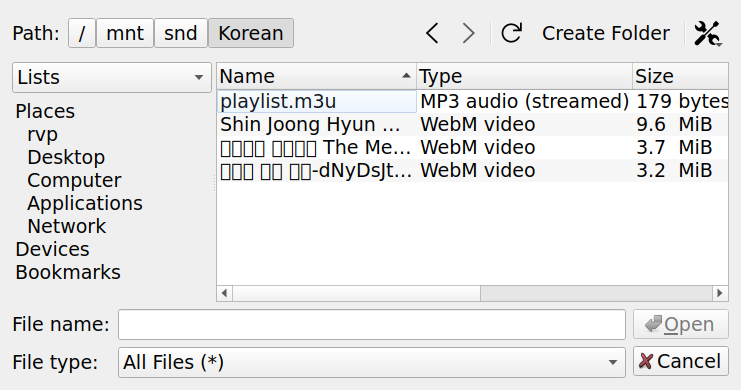741x390 pixels.
Task: Open Computer in Places
Action: coord(74,180)
